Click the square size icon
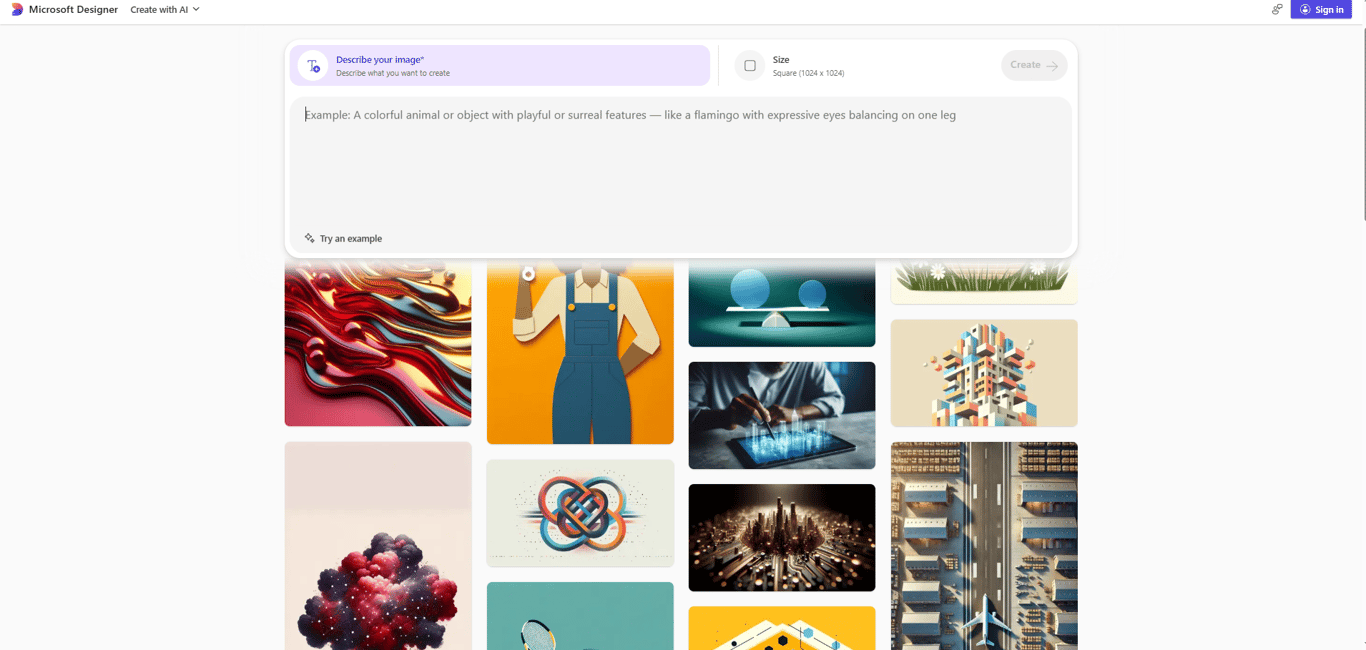Screen dimensions: 1366x650 [x=750, y=66]
